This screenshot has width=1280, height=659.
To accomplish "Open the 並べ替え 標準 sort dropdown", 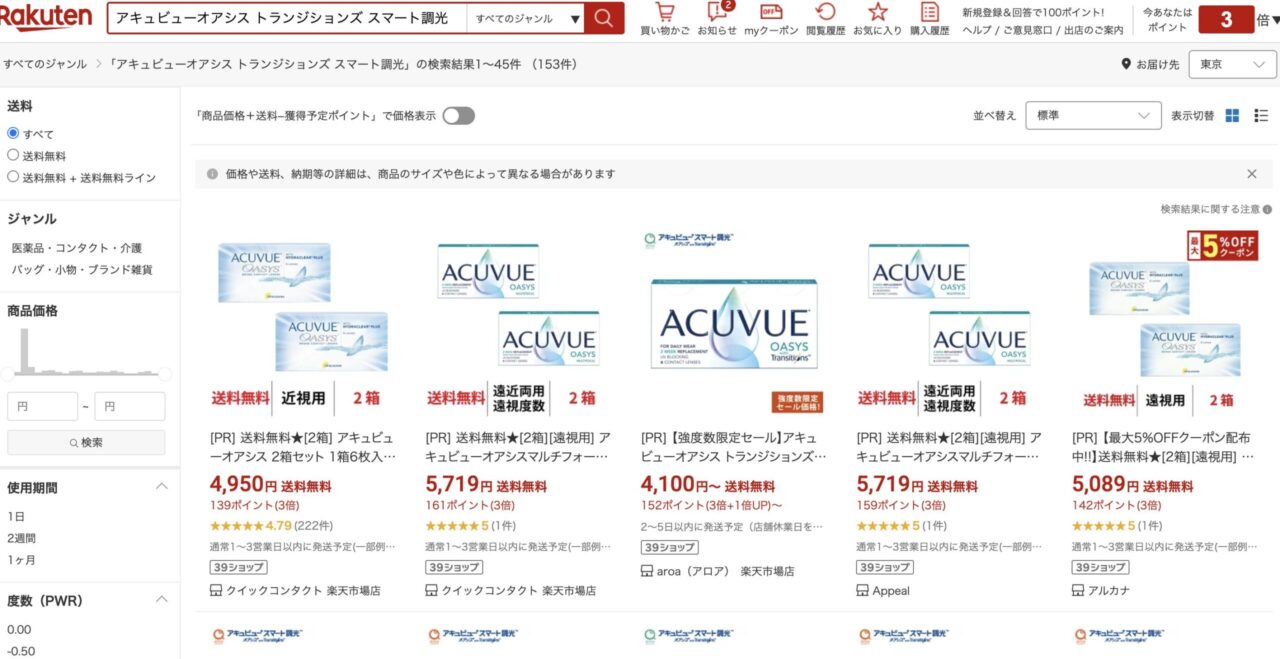I will (x=1093, y=116).
